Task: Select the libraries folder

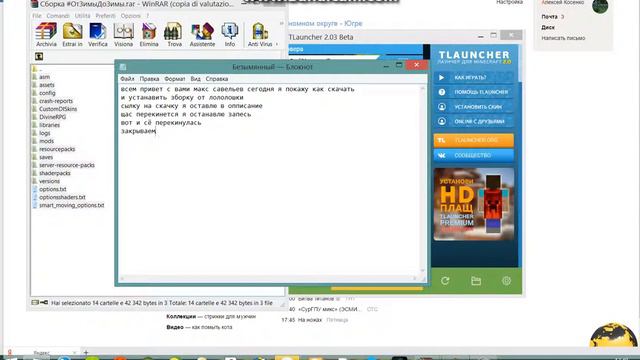Action: (49, 125)
